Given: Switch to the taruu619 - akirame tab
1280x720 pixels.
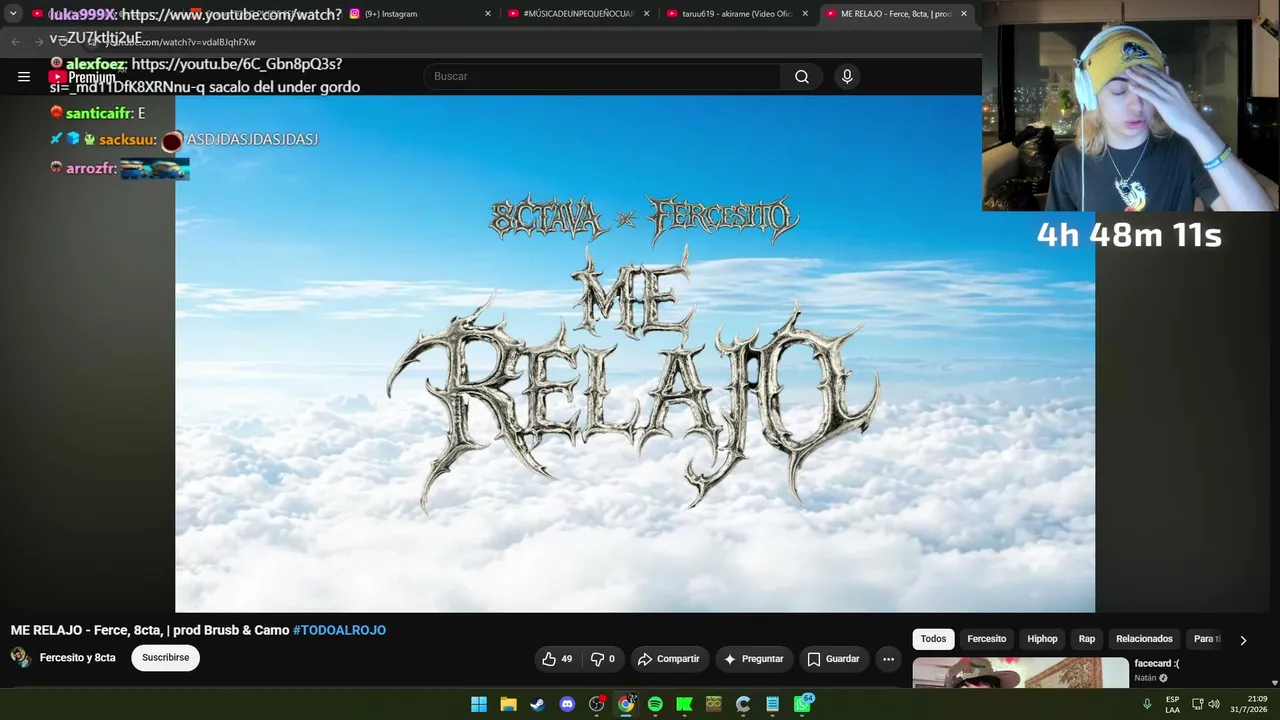Looking at the screenshot, I should coord(737,14).
